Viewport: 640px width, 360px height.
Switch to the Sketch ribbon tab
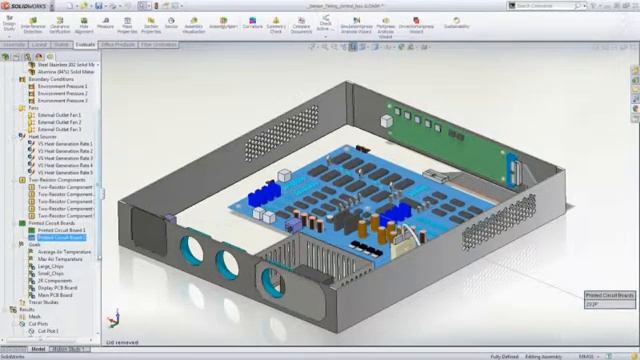62,45
